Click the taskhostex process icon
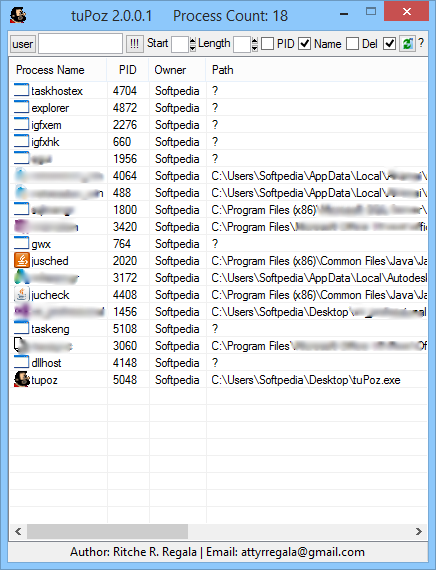 coord(21,90)
